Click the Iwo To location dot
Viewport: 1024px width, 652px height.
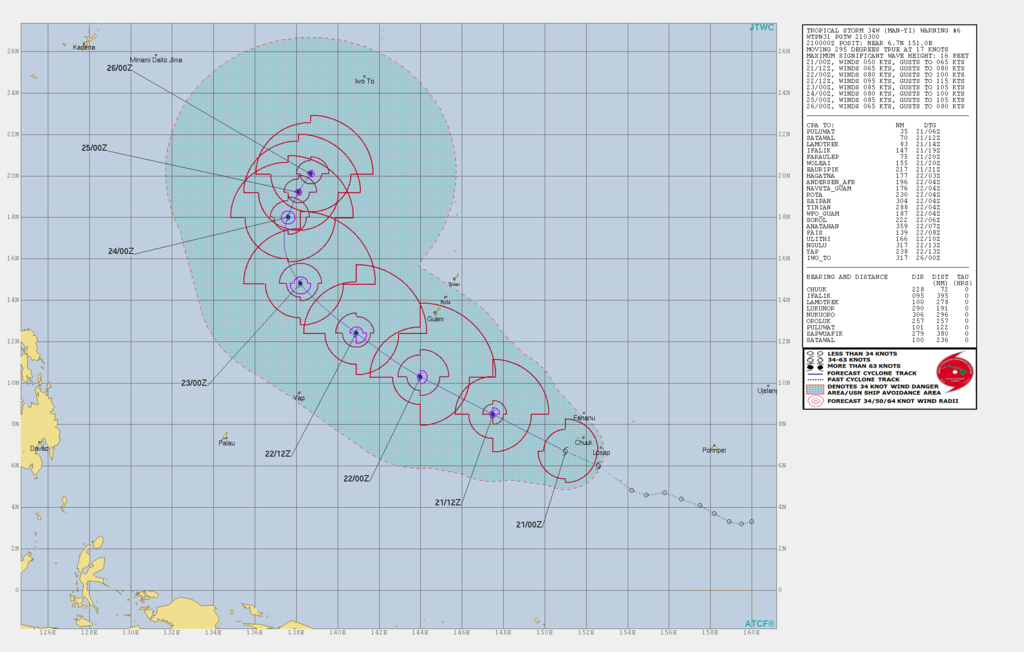coord(364,76)
